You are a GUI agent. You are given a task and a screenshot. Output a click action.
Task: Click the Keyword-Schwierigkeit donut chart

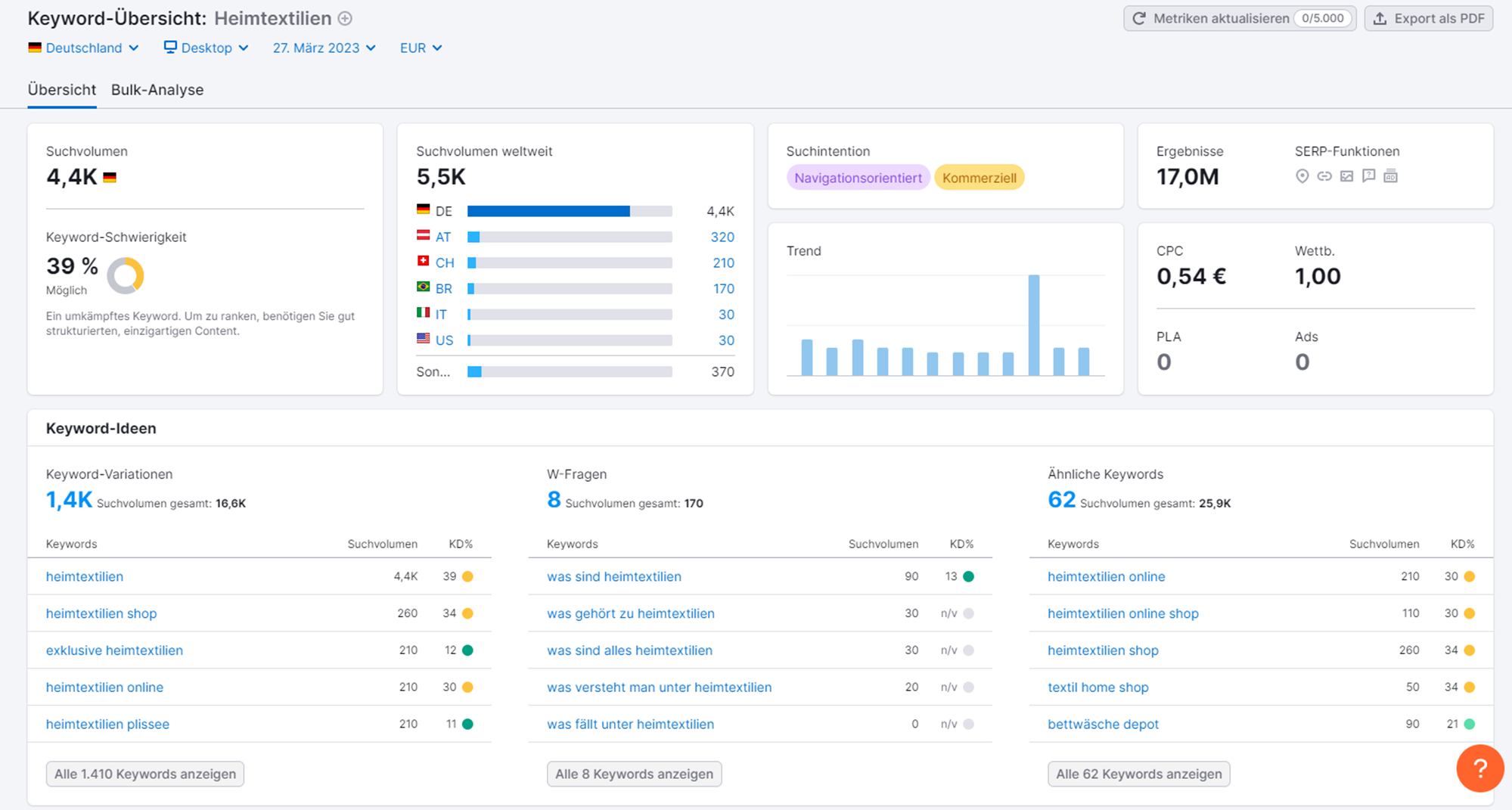pos(126,275)
